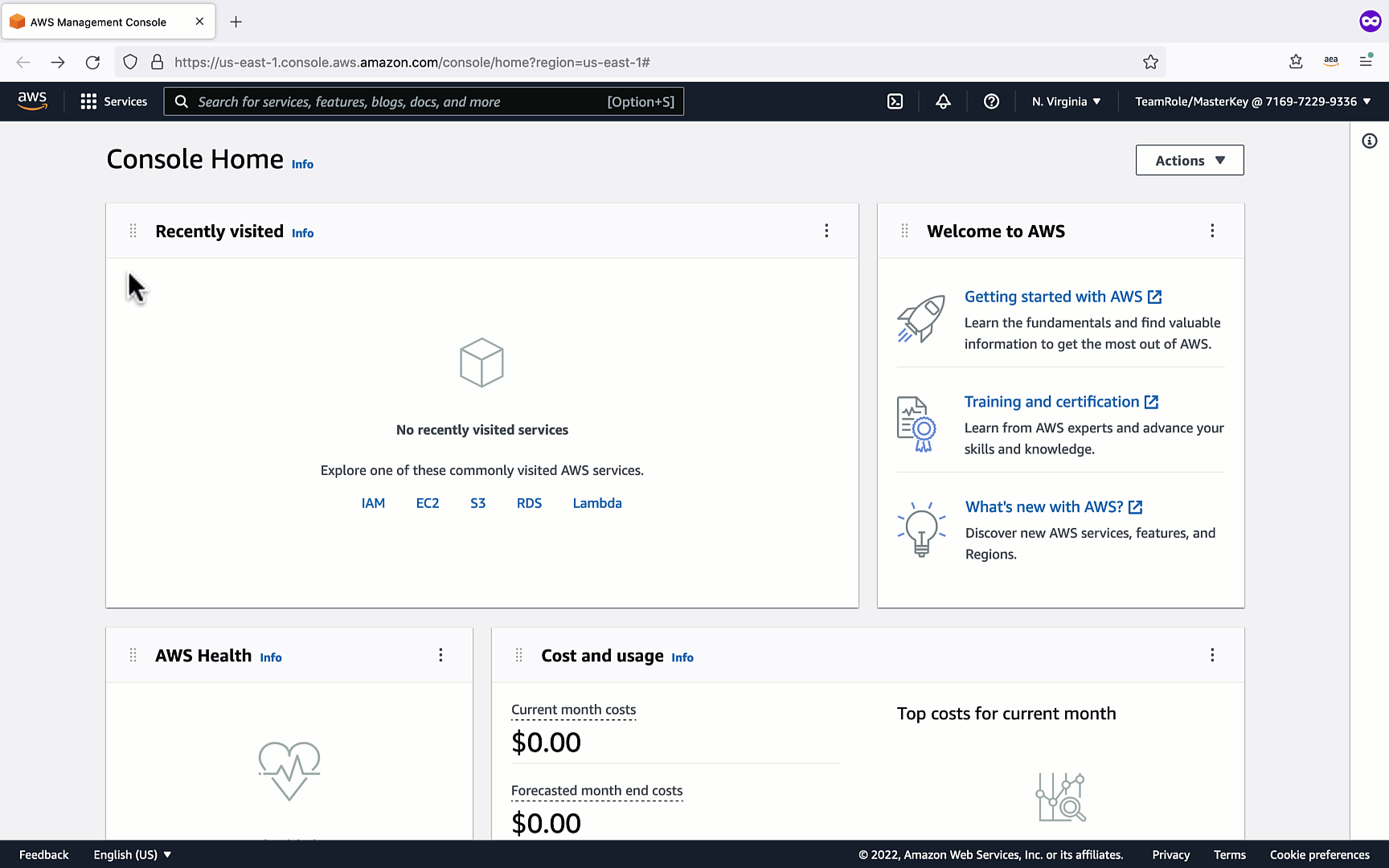Click the aea Amazon extension icon
The height and width of the screenshot is (868, 1389).
tap(1331, 62)
